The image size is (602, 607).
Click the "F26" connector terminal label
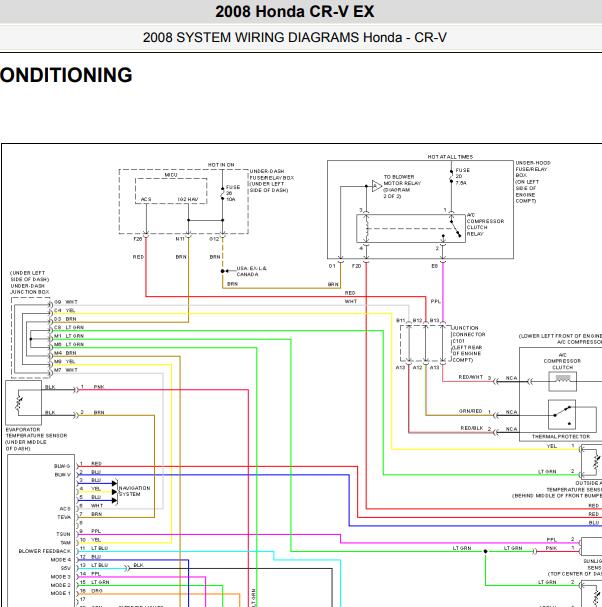coord(138,239)
